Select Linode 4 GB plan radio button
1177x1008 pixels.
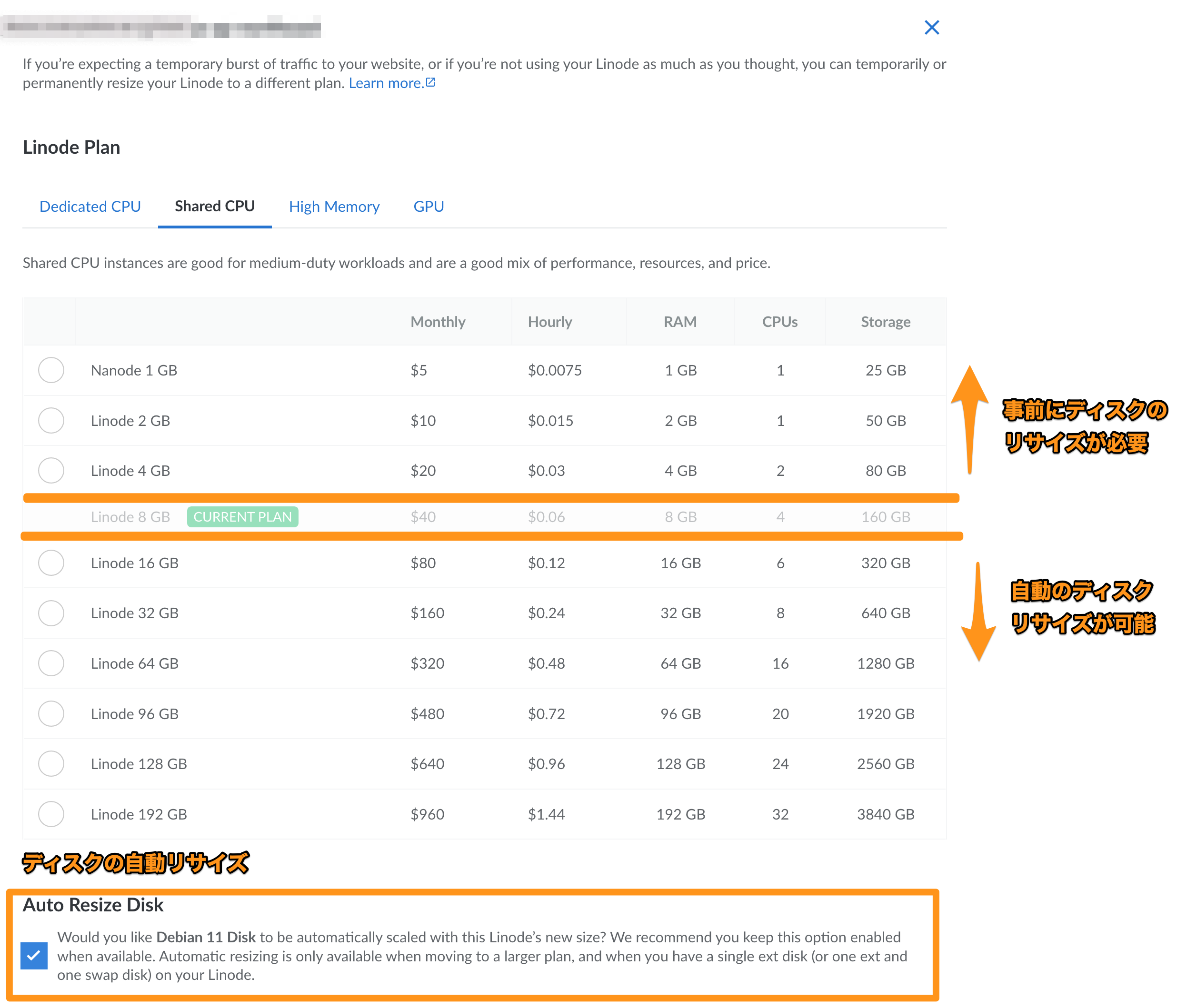[51, 471]
